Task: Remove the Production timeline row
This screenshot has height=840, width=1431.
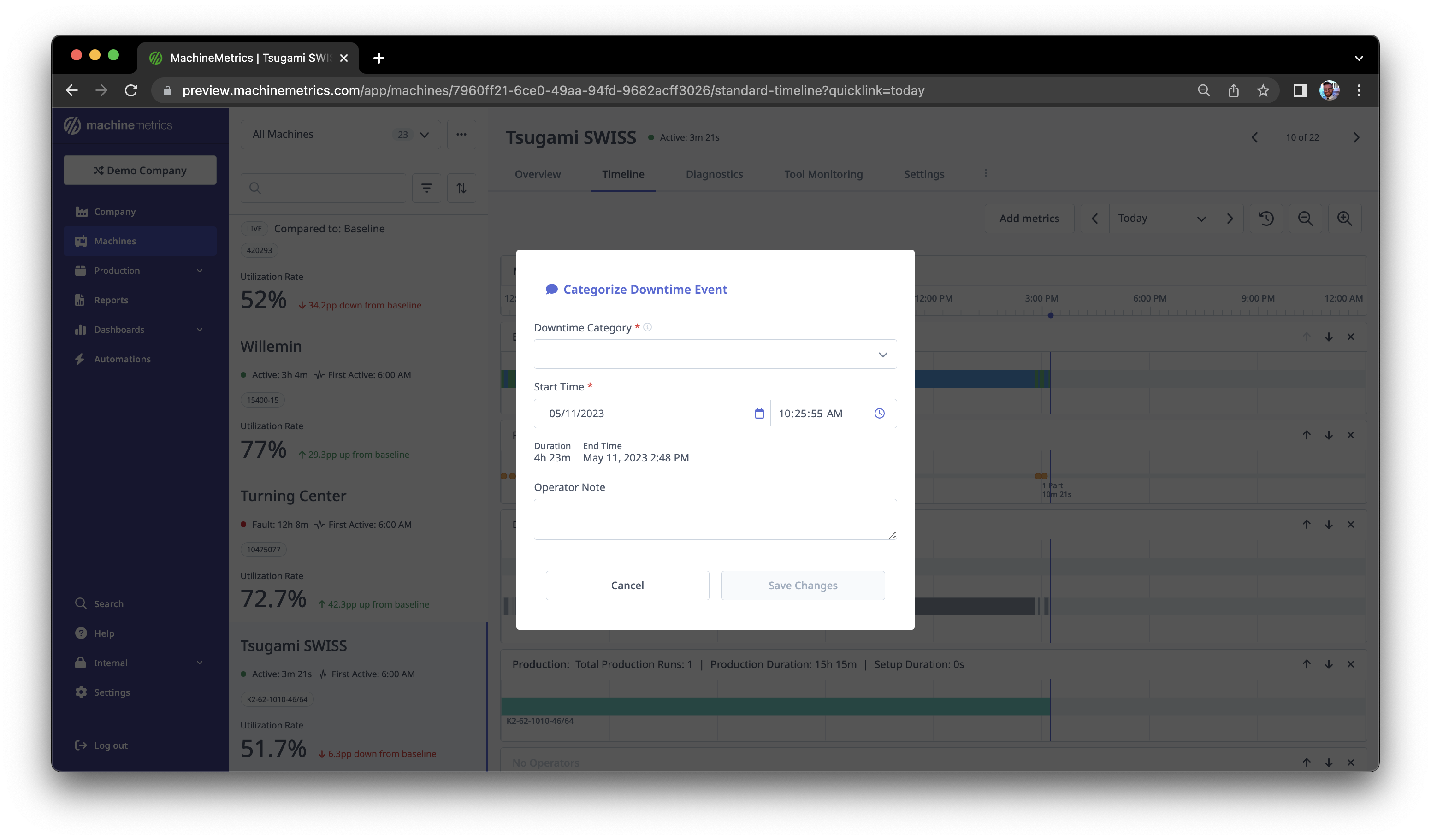Action: coord(1350,664)
